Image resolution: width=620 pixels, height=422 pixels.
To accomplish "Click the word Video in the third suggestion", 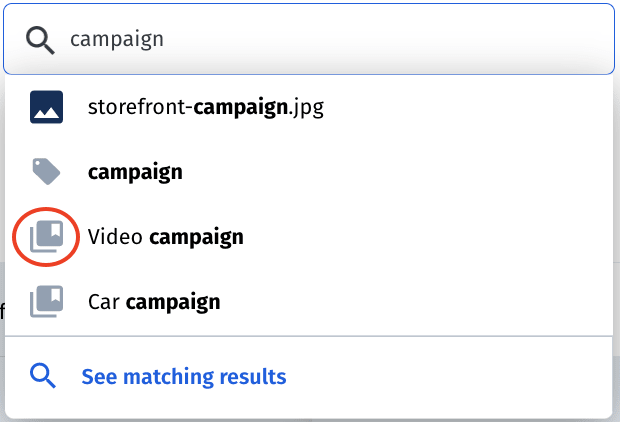I will [115, 237].
